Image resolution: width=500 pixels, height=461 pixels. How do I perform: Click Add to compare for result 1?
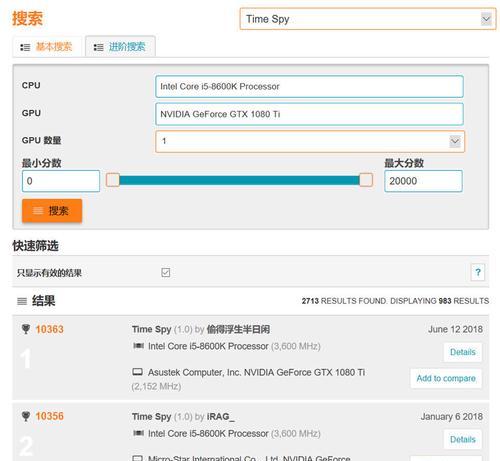[446, 378]
